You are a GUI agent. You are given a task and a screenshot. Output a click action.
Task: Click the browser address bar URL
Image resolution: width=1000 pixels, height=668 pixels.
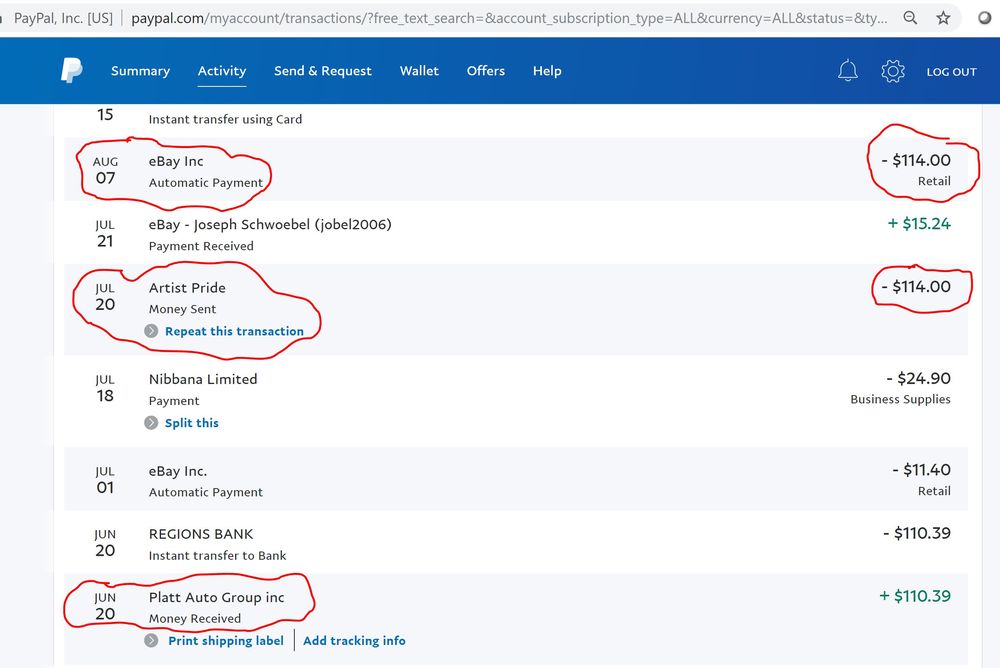[x=508, y=18]
